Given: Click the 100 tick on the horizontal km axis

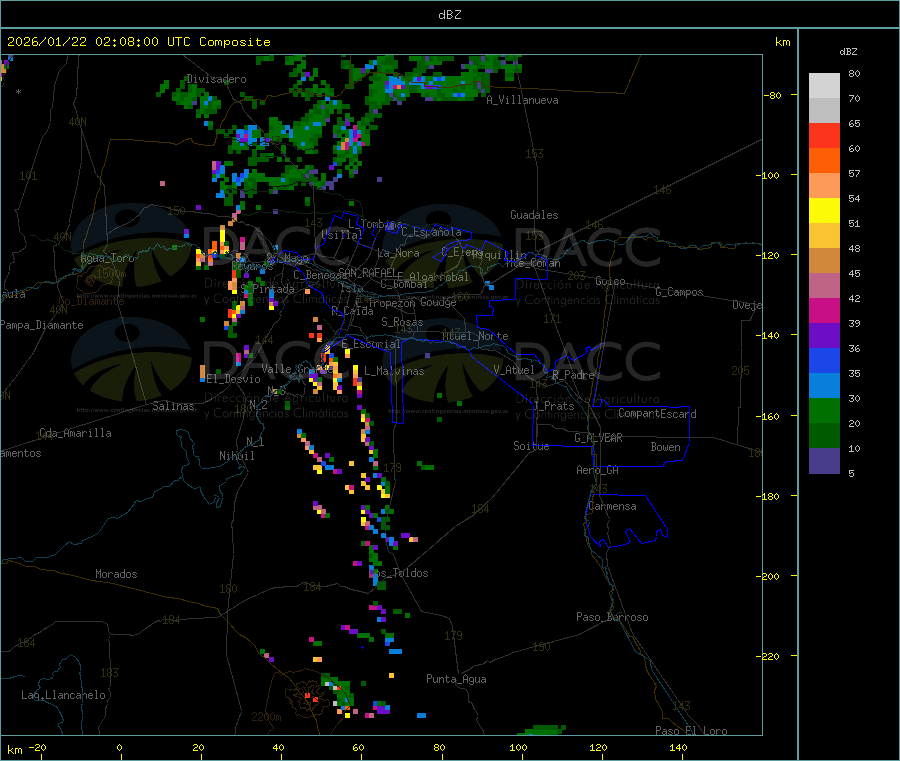Looking at the screenshot, I should (x=518, y=747).
